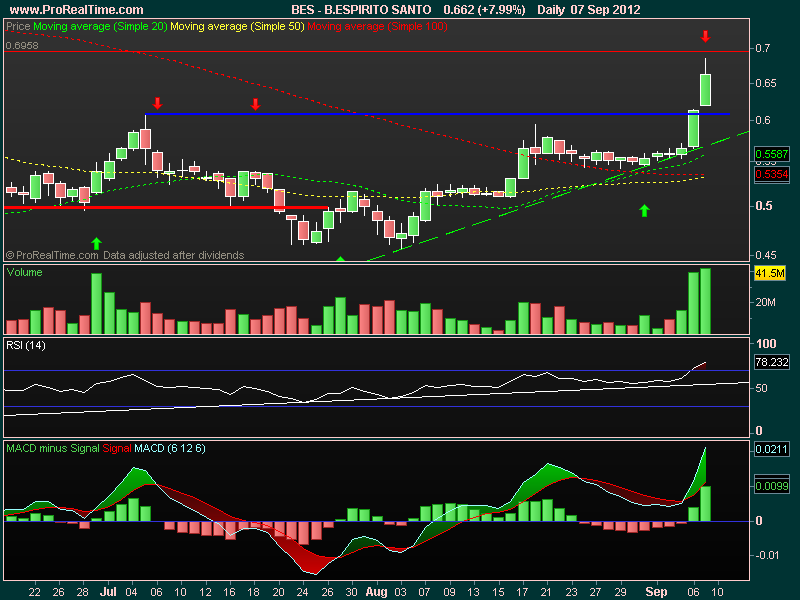Click the tall final green volume bar
Image resolution: width=800 pixels, height=600 pixels.
(705, 301)
